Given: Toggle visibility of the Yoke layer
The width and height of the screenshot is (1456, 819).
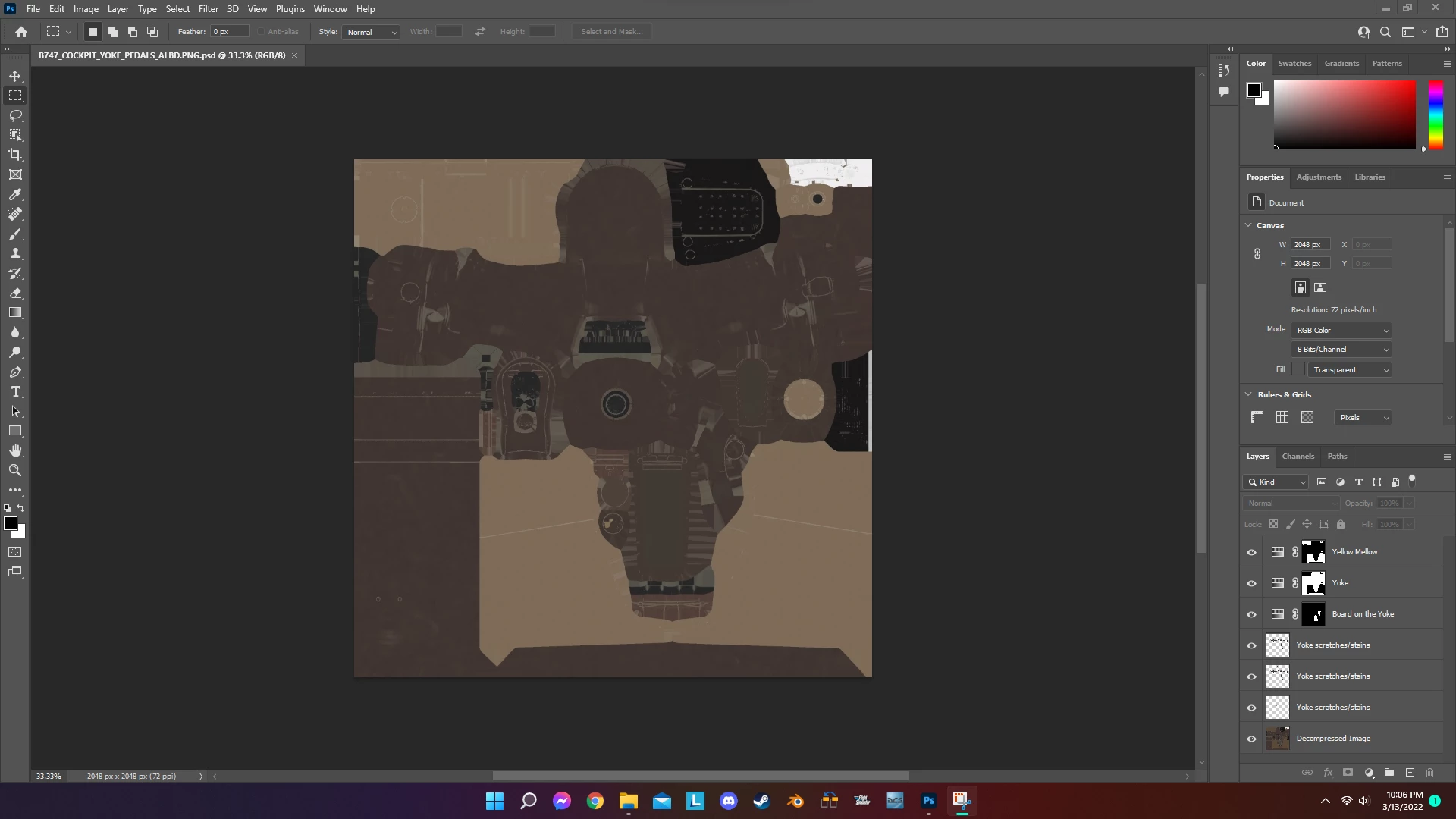Looking at the screenshot, I should [1252, 583].
